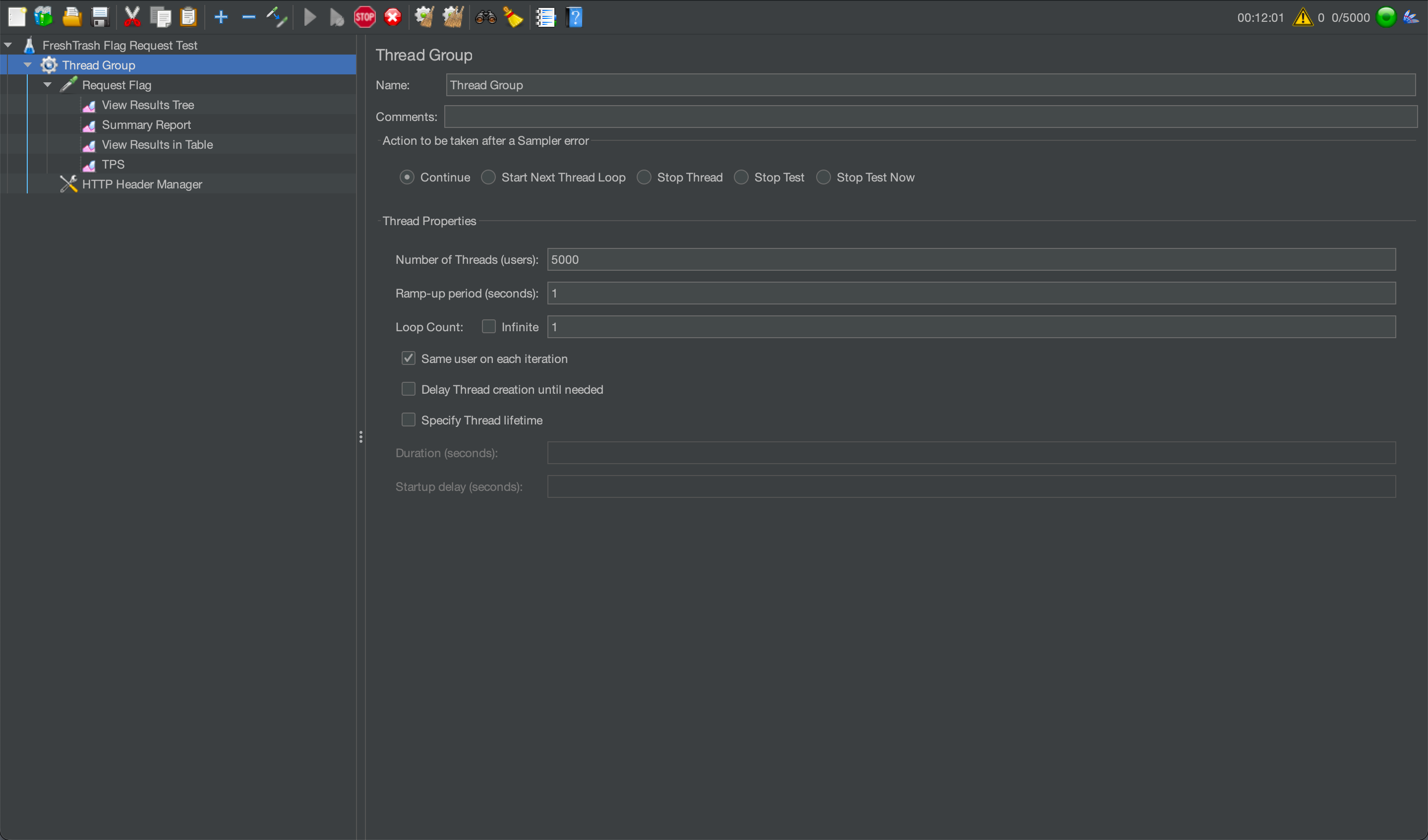The height and width of the screenshot is (840, 1428).
Task: Paste from clipboard icon
Action: (x=188, y=17)
